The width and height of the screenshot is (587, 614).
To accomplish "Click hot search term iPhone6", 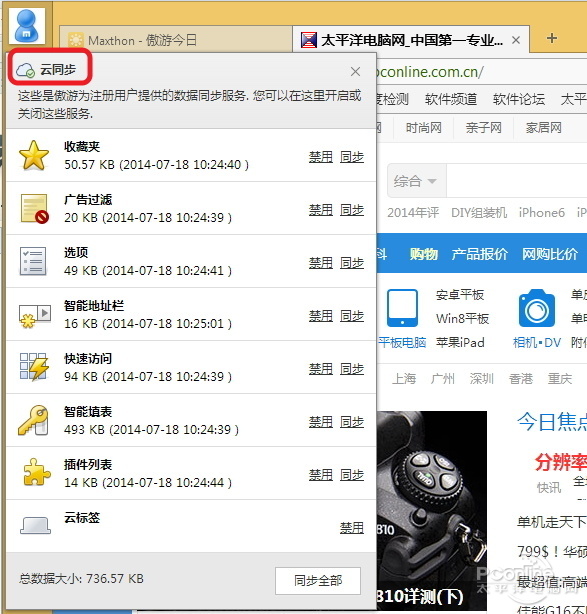I will point(542,213).
